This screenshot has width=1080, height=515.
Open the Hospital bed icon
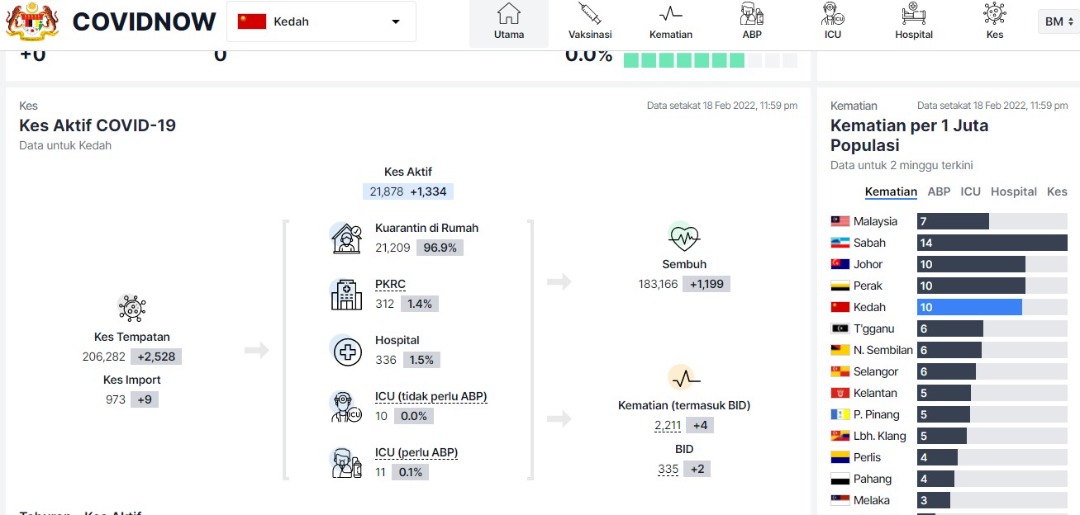coord(914,13)
